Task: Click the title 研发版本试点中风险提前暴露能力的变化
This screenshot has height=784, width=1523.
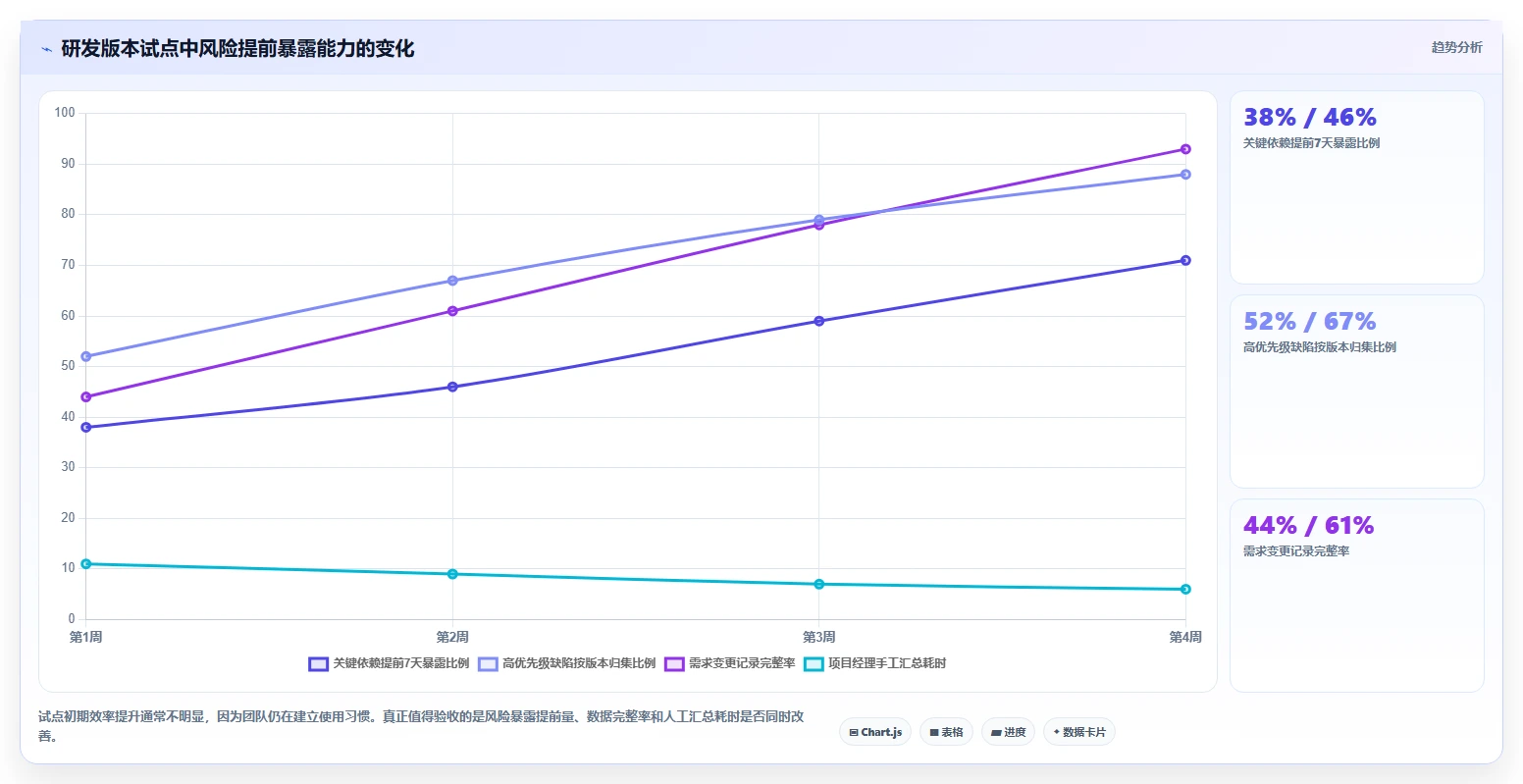Action: pos(237,49)
